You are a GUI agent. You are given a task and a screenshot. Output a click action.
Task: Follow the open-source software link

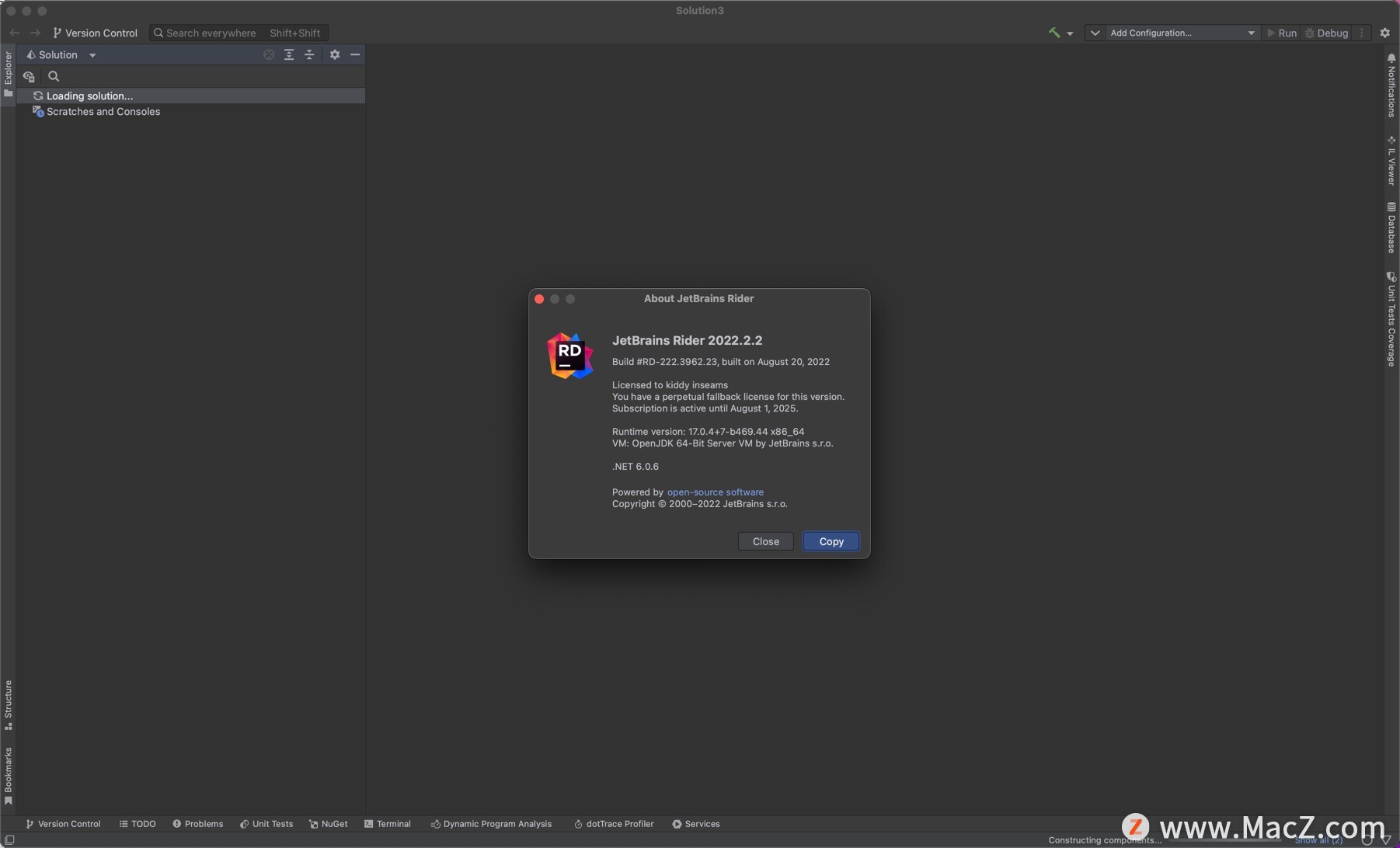715,492
